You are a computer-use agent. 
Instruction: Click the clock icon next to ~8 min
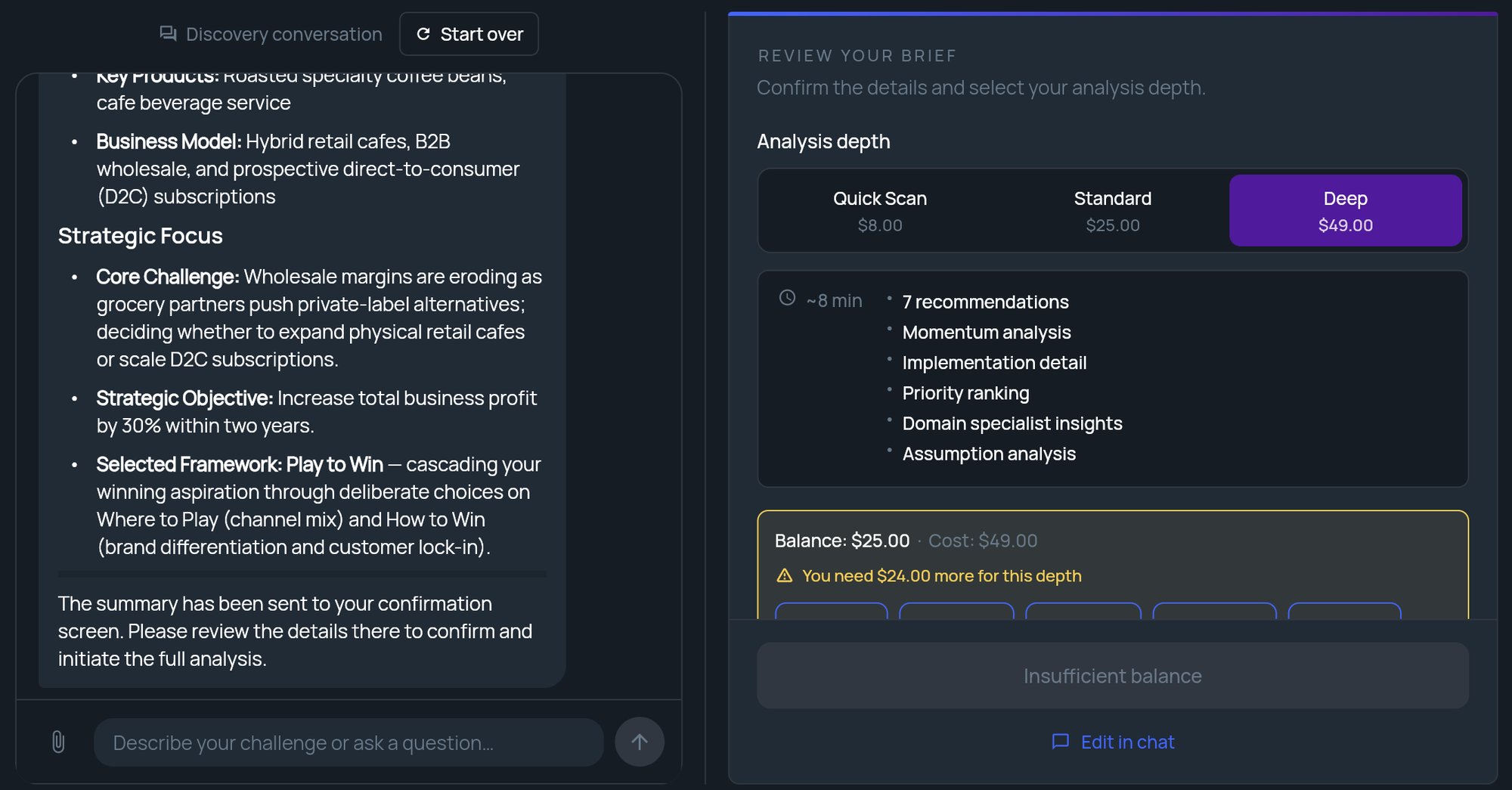(x=787, y=298)
